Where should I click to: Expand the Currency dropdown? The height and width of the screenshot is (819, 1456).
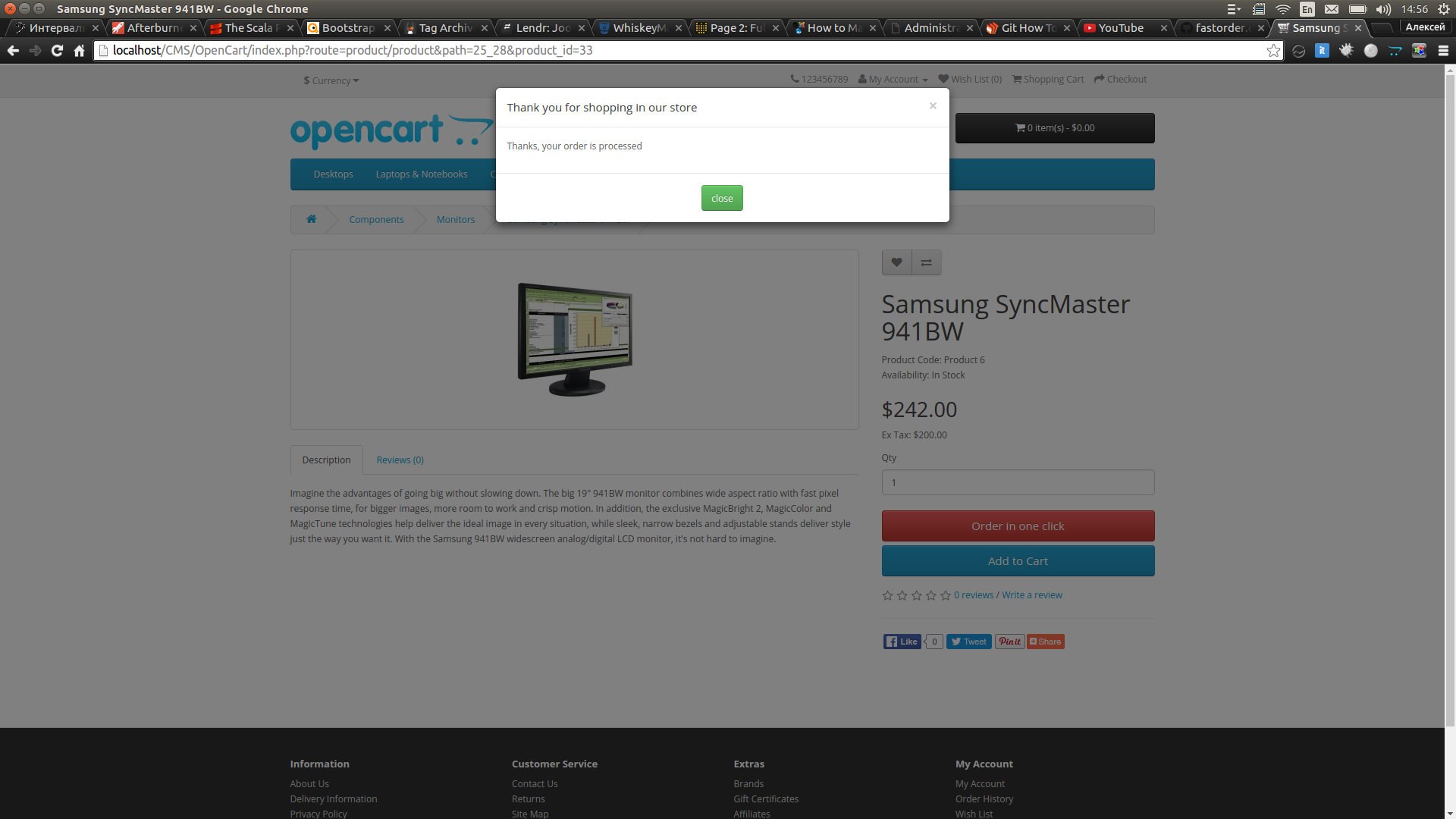click(331, 80)
